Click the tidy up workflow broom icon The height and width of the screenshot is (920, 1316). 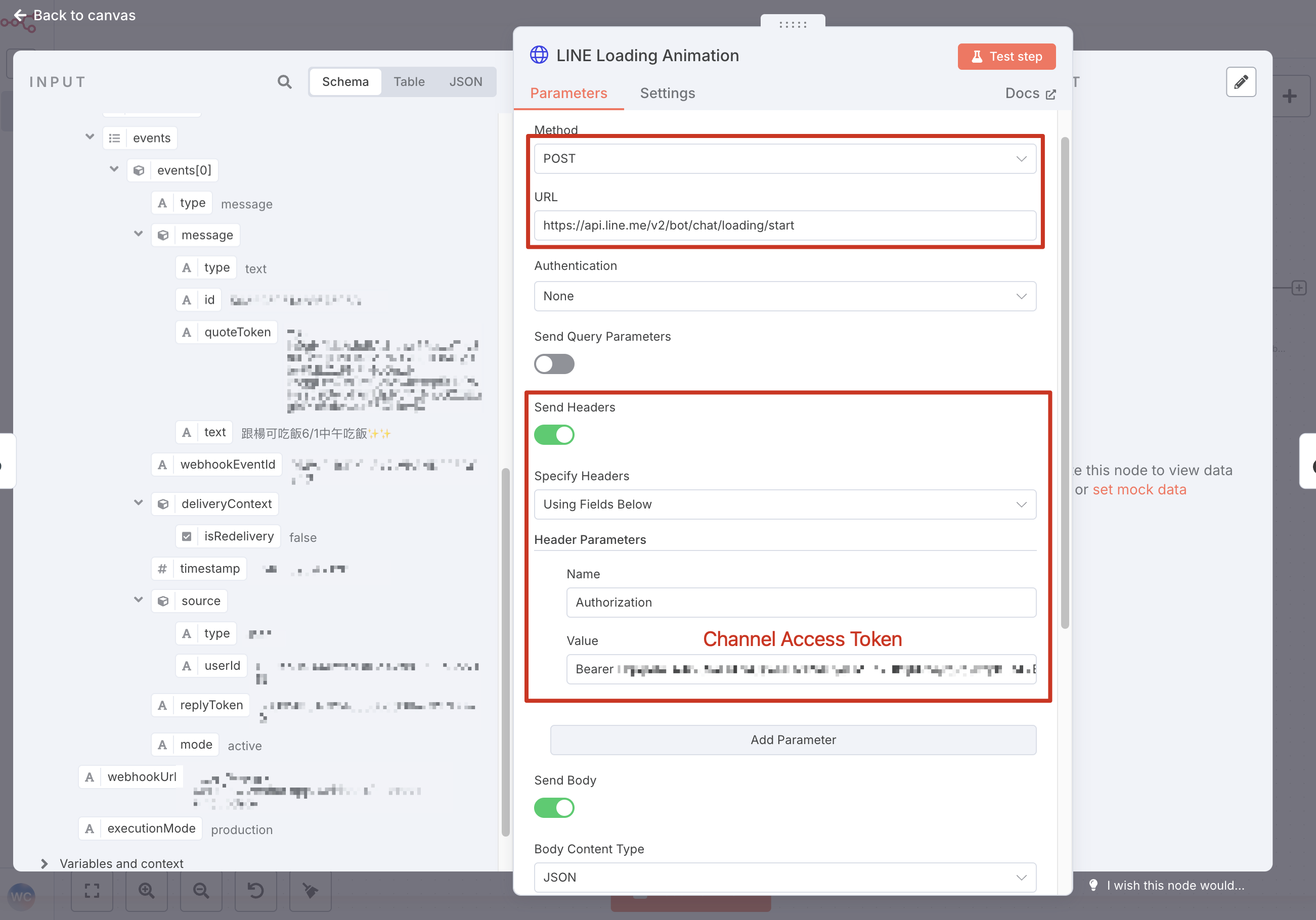pos(310,890)
